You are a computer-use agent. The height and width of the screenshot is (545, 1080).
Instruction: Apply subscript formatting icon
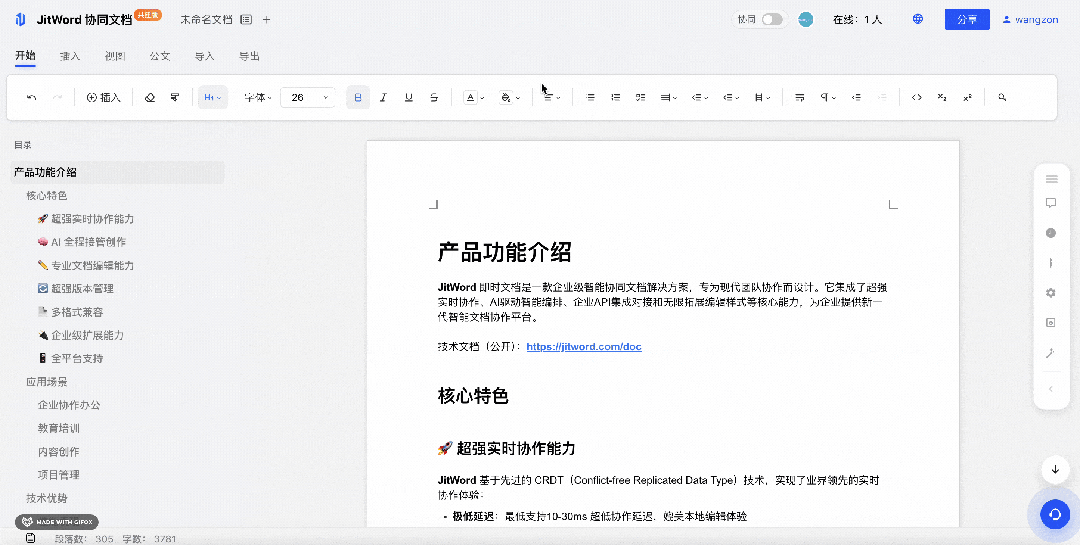[x=942, y=98]
